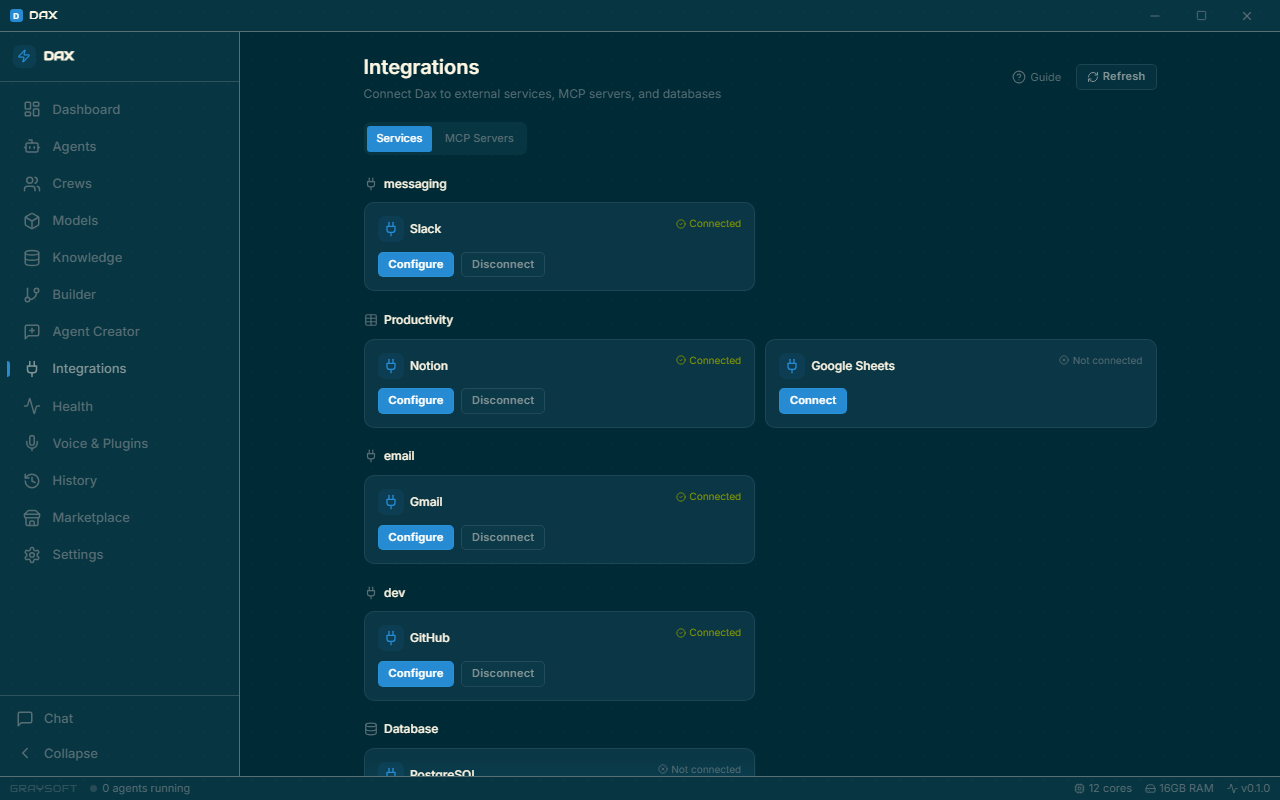This screenshot has height=800, width=1280.
Task: Click the Dashboard grid icon
Action: pyautogui.click(x=32, y=109)
